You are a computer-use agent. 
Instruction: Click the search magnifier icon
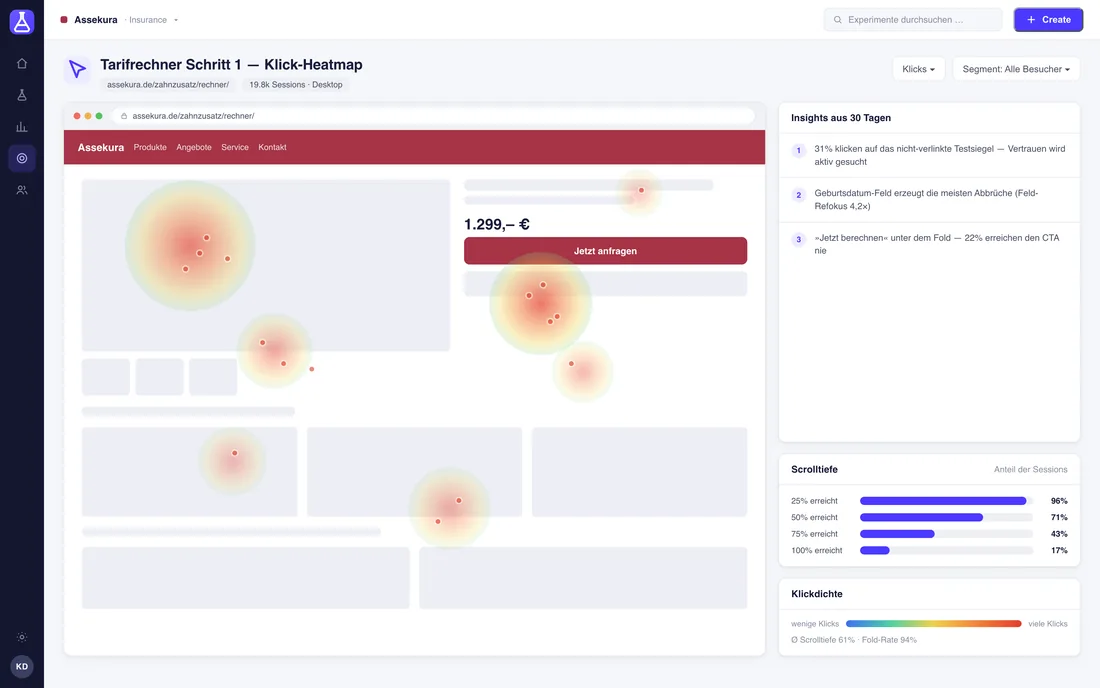click(x=838, y=20)
